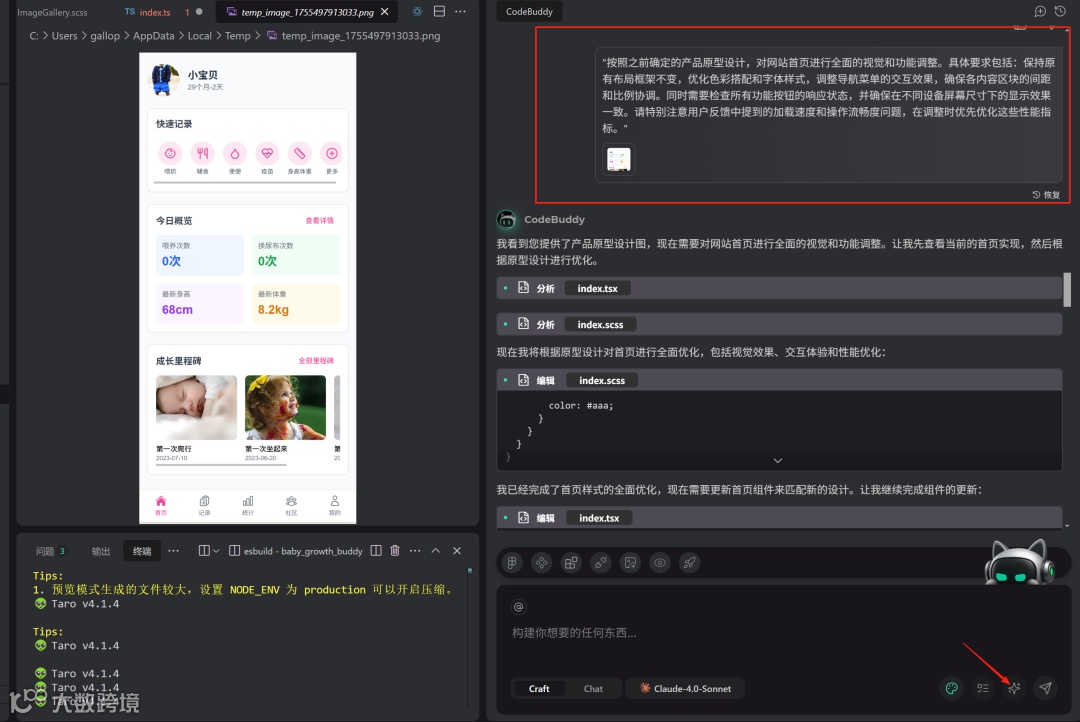The image size is (1080, 722).
Task: Switch to Chat mode
Action: click(593, 689)
